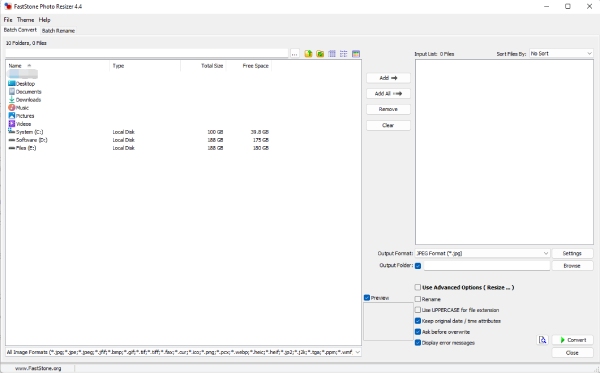Screen dimensions: 600x373
Task: Open the File menu
Action: (x=8, y=20)
